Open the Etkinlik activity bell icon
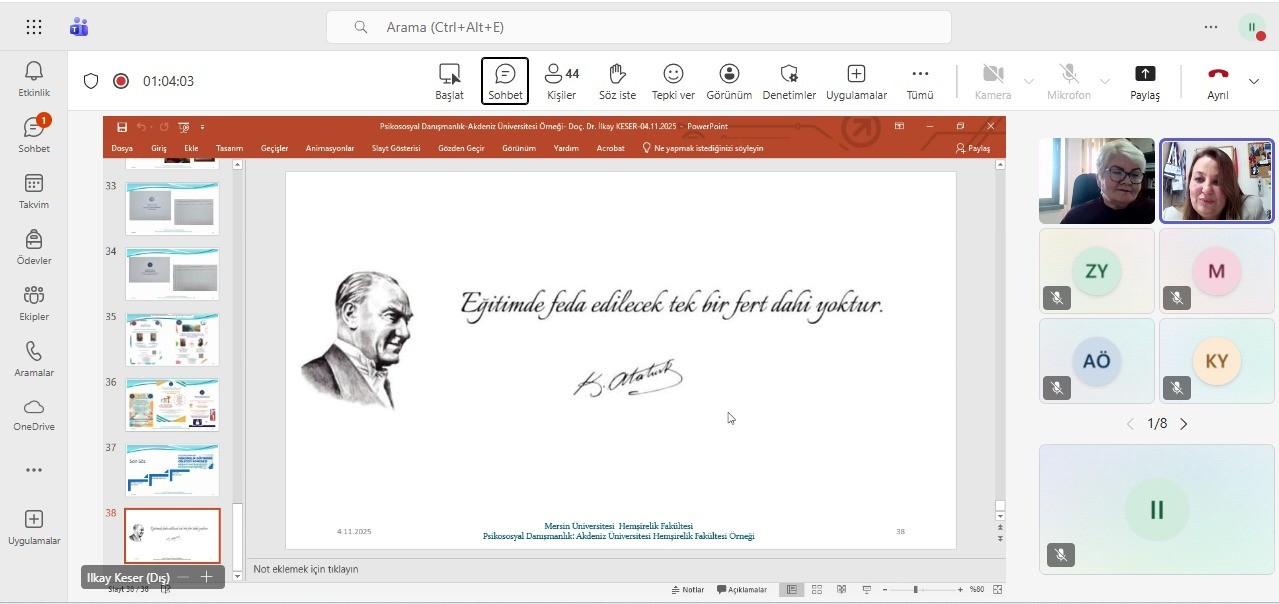The height and width of the screenshot is (604, 1279). [33, 78]
